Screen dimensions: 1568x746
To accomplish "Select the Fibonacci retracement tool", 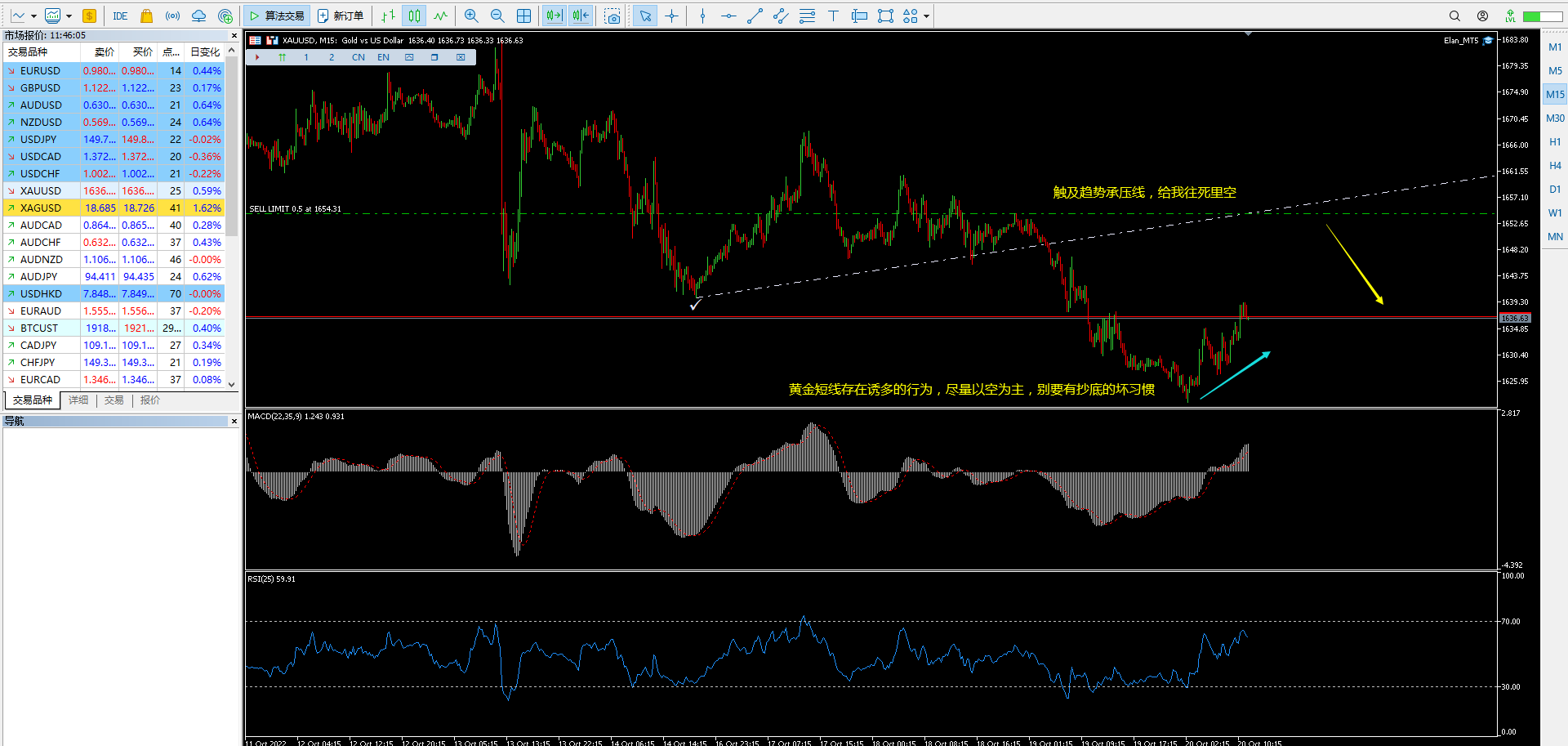I will coord(807,16).
